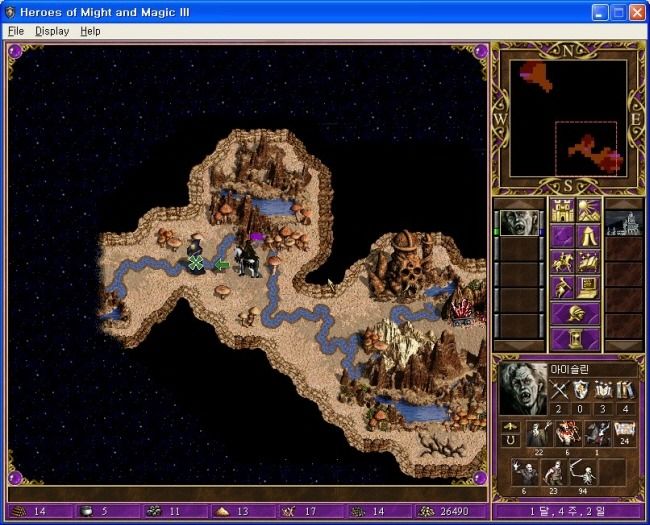Open the Quest Log purple button
650x525 pixels.
point(562,236)
